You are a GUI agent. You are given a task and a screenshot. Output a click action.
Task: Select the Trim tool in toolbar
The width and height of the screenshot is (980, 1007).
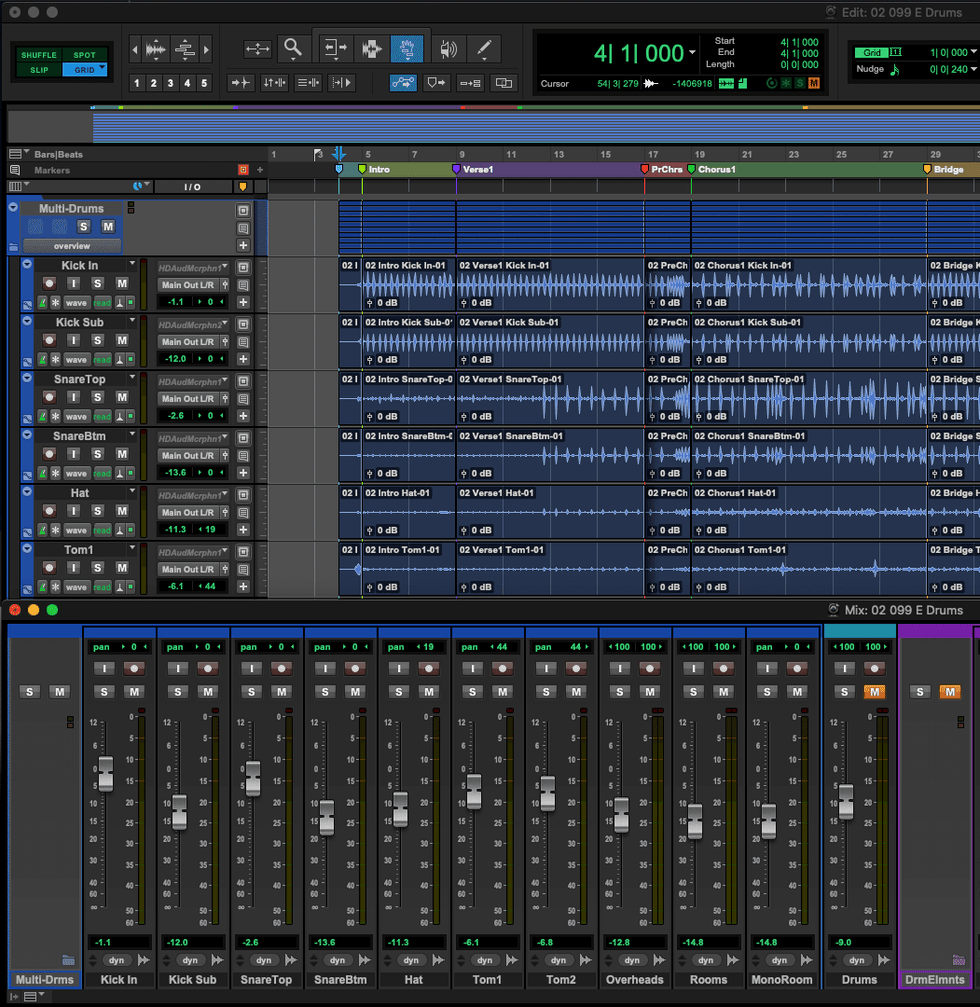pyautogui.click(x=335, y=48)
